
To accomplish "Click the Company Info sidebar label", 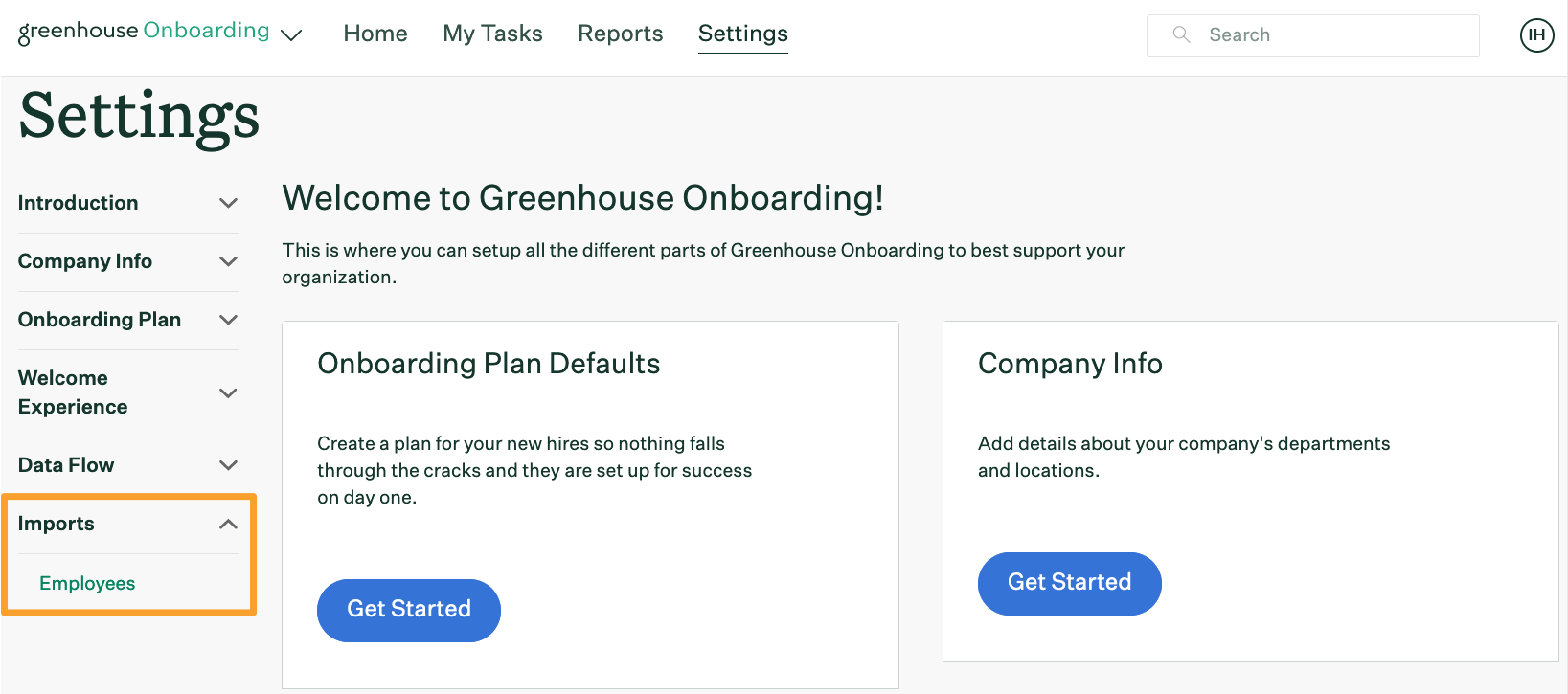I will pyautogui.click(x=85, y=261).
